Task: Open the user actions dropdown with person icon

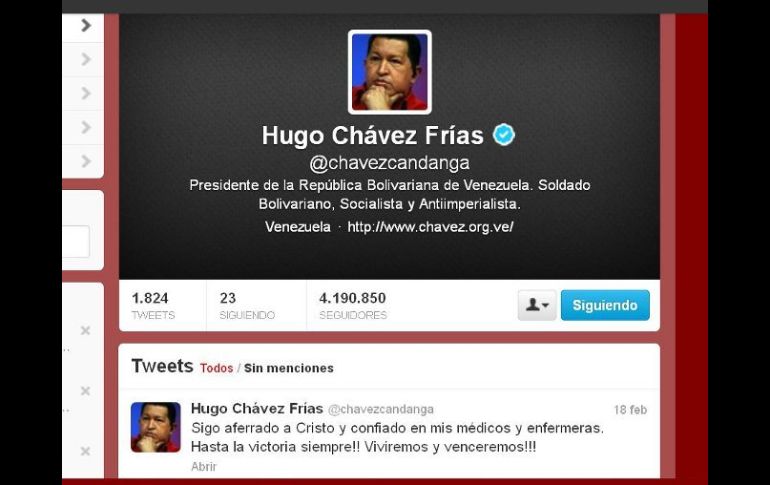Action: point(537,305)
